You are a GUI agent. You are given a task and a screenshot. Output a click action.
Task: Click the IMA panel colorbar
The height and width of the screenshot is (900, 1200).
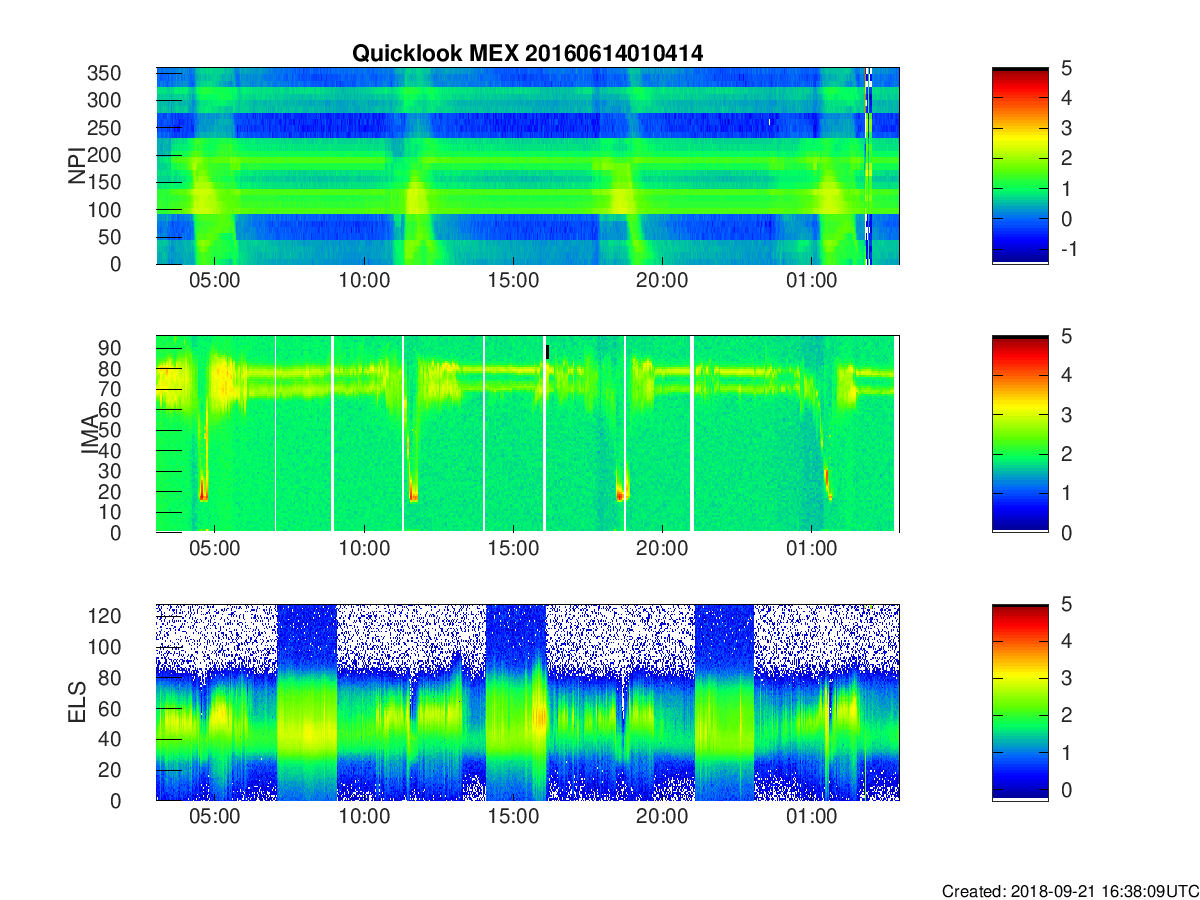[1020, 434]
